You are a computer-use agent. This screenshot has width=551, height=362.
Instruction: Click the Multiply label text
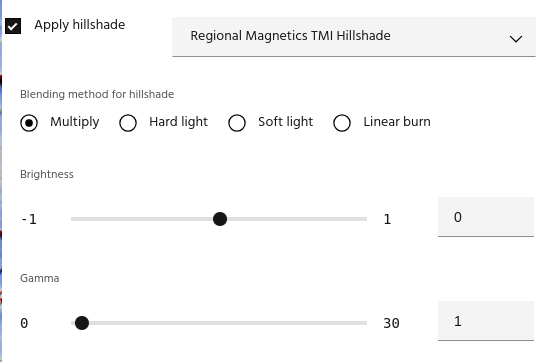(x=74, y=122)
